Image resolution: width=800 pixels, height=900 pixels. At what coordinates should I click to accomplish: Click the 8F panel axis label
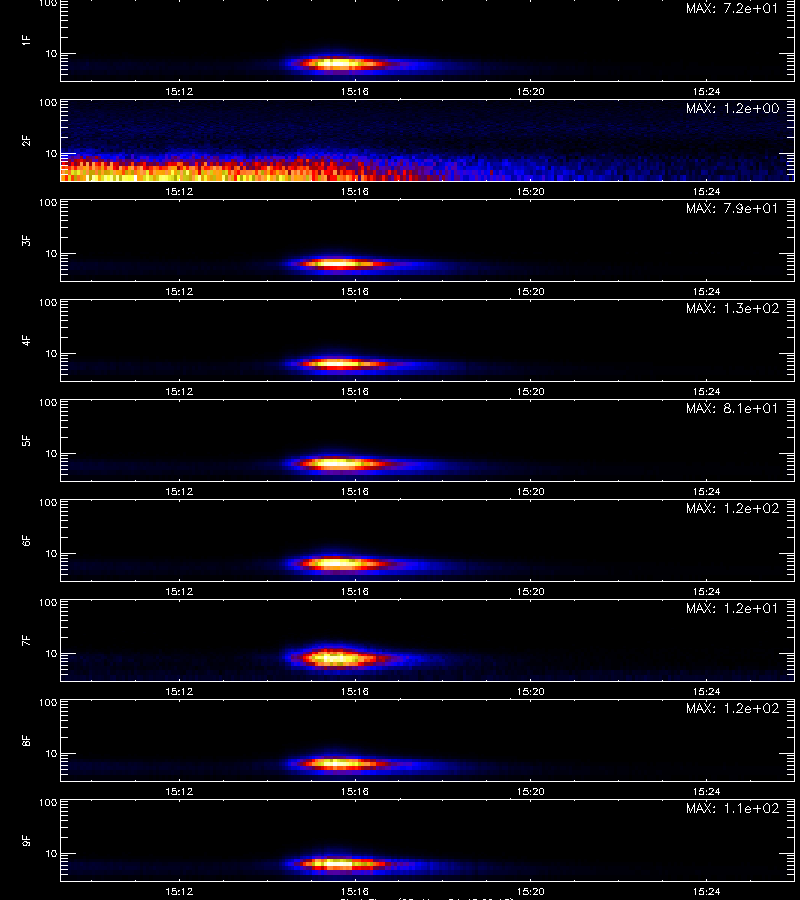[x=26, y=740]
